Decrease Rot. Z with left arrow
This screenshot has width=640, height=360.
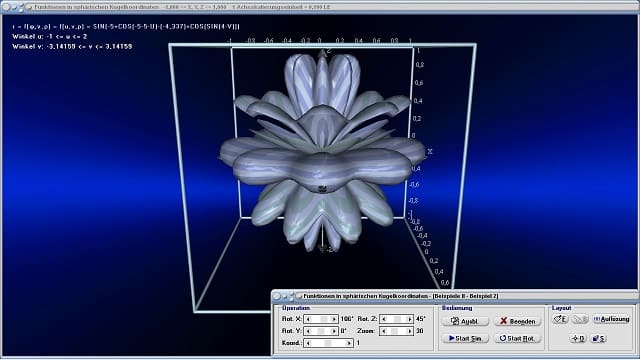point(384,319)
